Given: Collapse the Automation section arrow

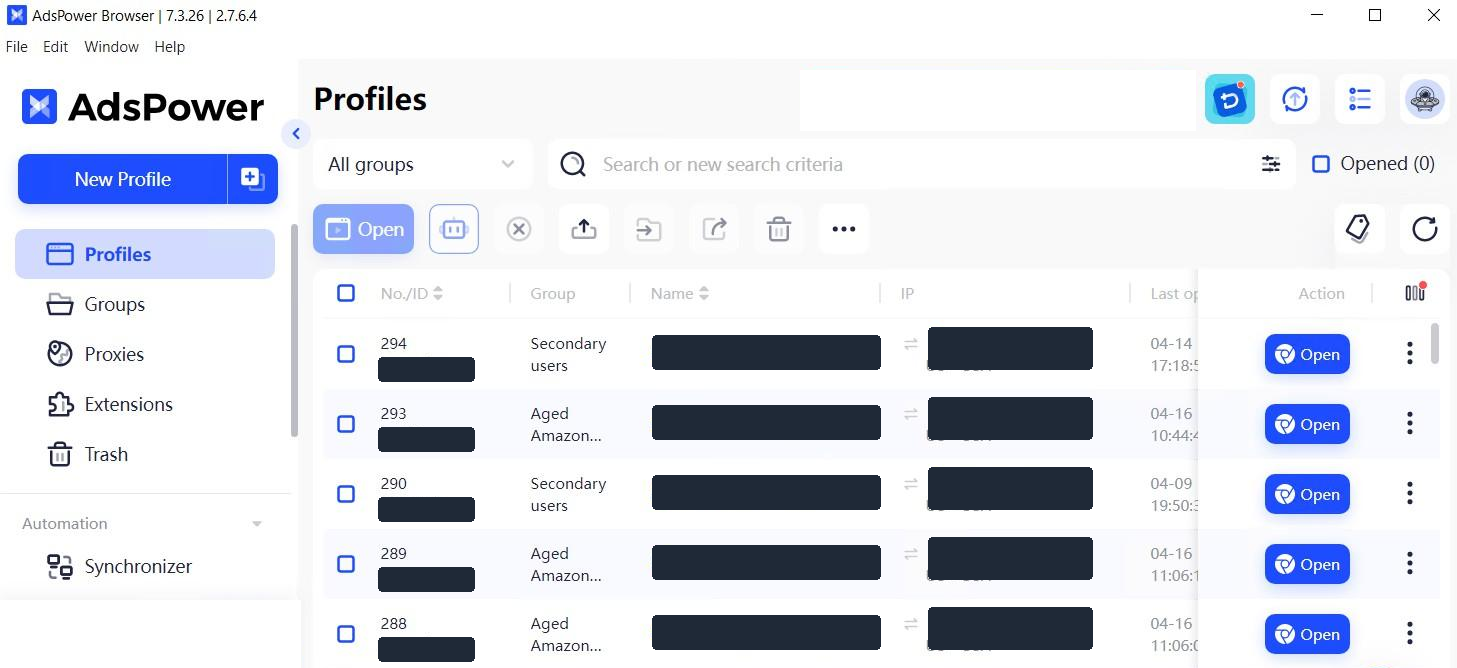Looking at the screenshot, I should click(257, 524).
